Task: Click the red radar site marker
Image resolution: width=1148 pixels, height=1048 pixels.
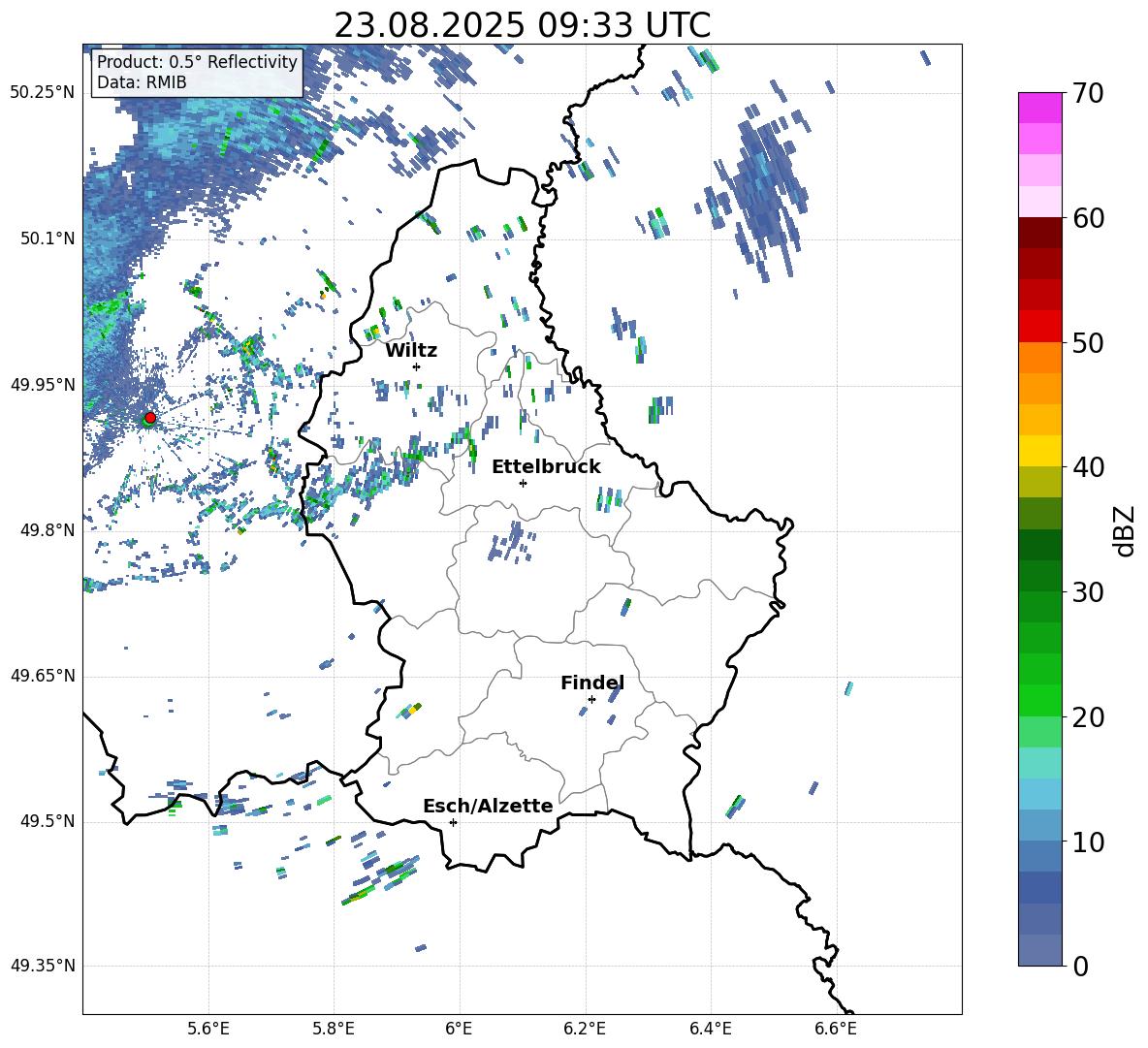Action: (150, 418)
